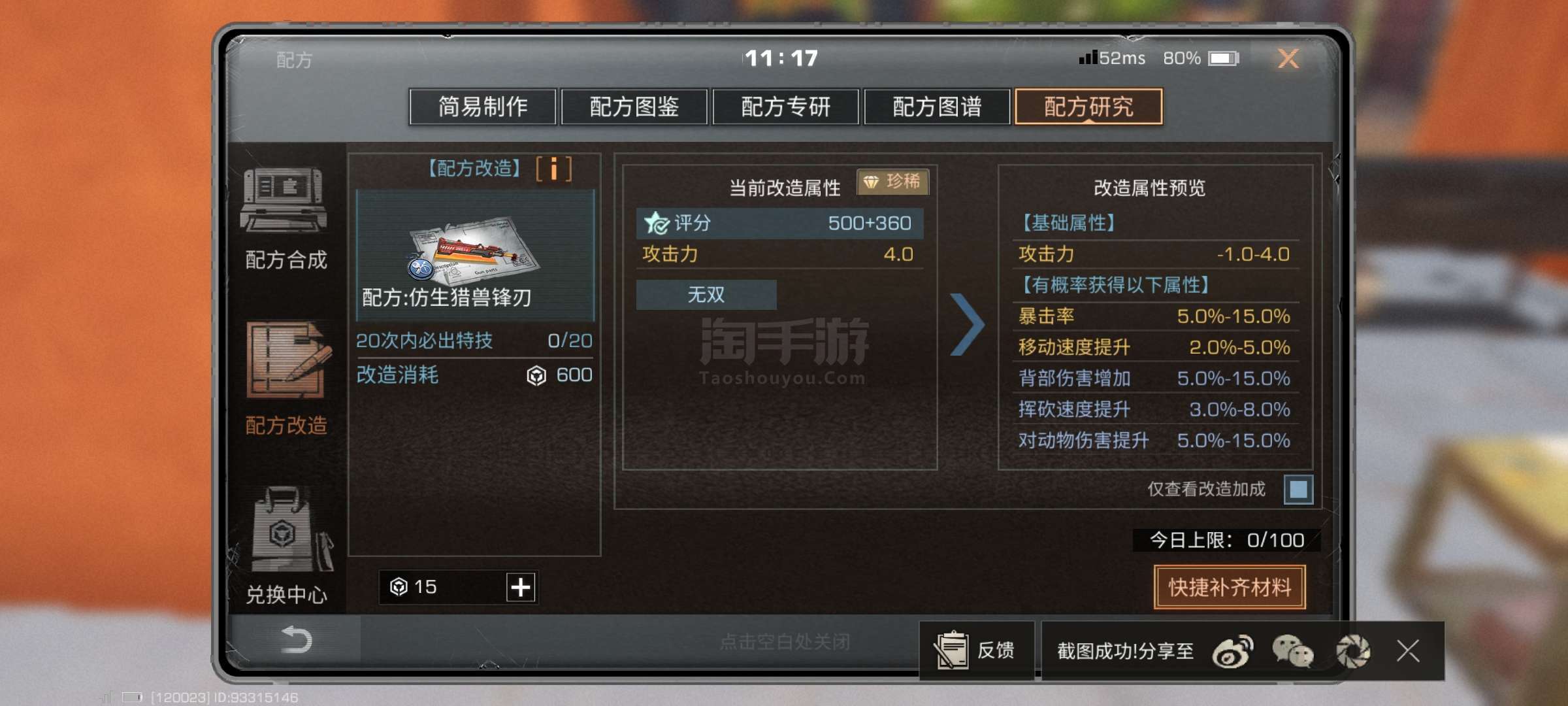
Task: Switch to the 简易制作 tab
Action: (x=483, y=107)
